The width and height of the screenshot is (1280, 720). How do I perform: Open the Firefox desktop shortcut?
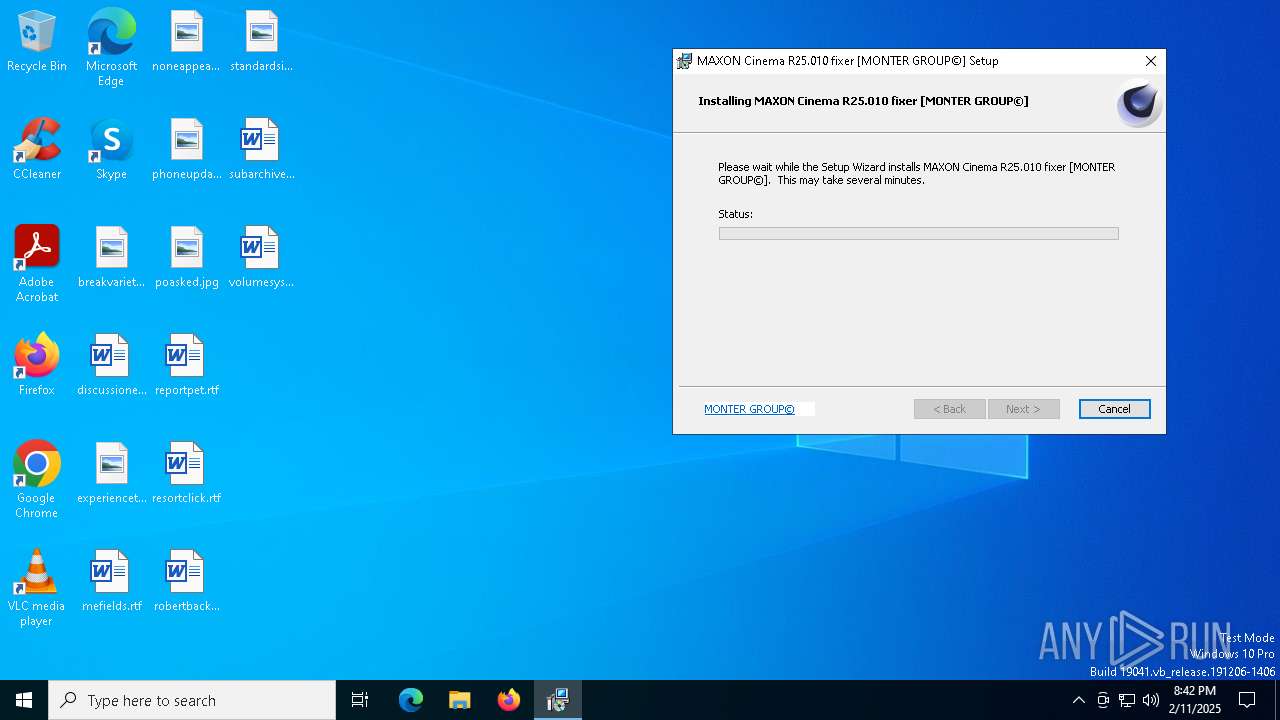pyautogui.click(x=37, y=366)
